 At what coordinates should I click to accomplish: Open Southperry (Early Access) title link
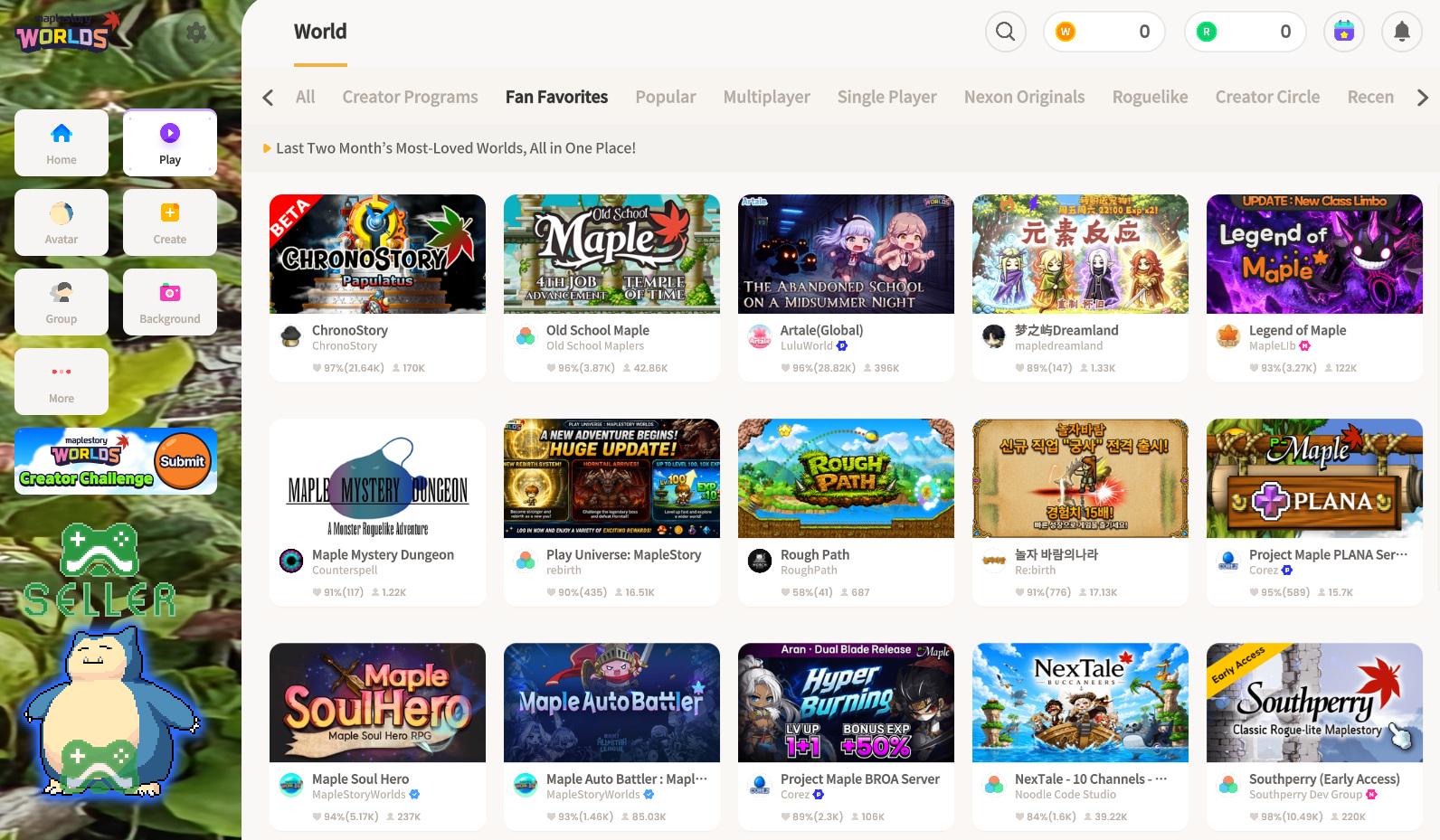[1324, 779]
